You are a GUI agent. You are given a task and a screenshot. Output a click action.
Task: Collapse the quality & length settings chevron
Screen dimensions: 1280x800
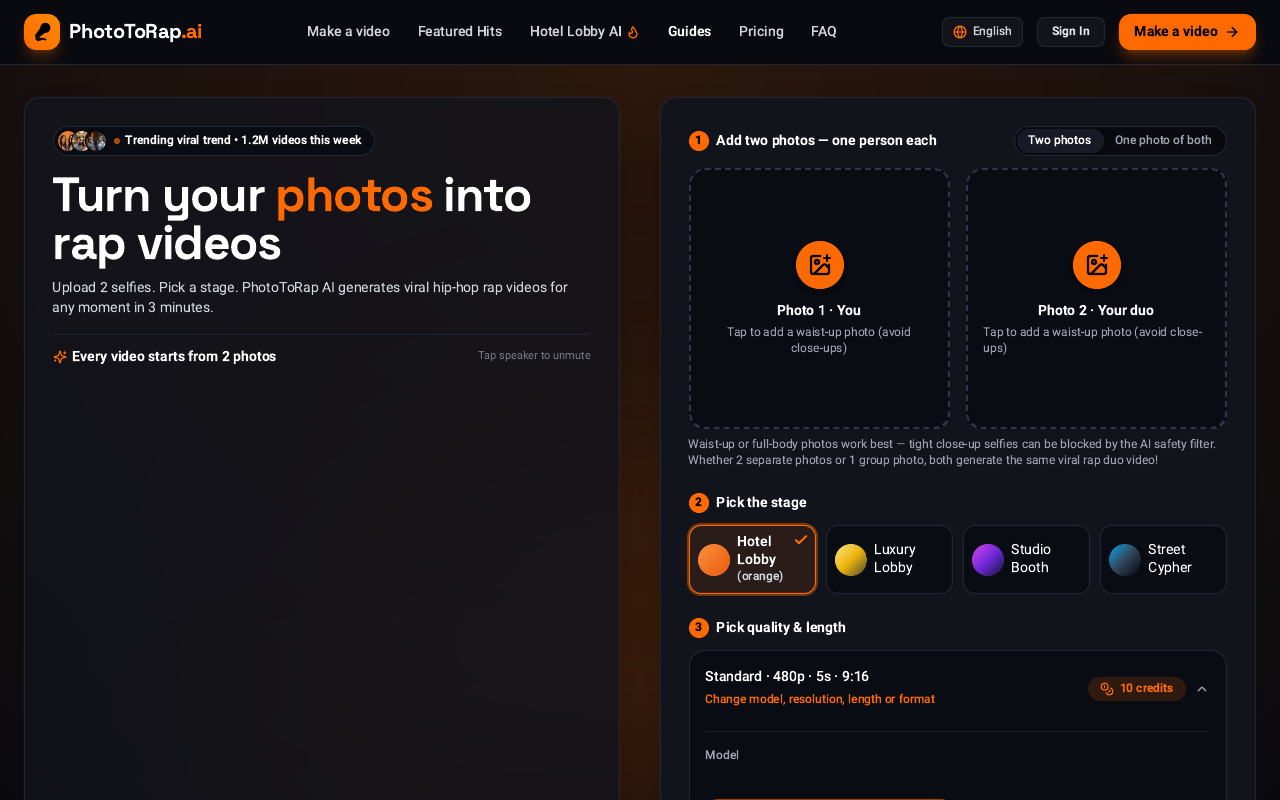click(x=1202, y=689)
